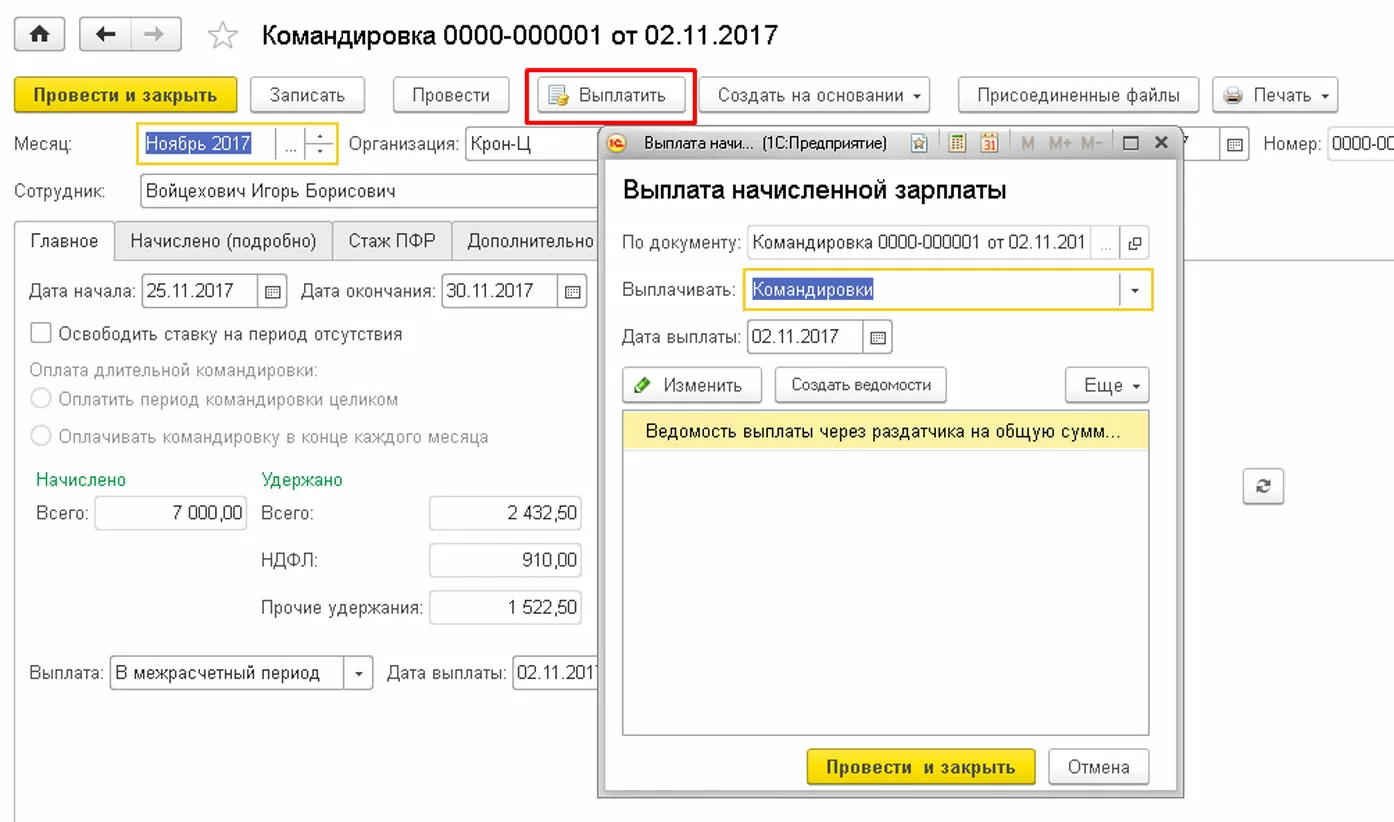Open the calendar in the dialog title bar
The width and height of the screenshot is (1394, 822).
tap(989, 143)
